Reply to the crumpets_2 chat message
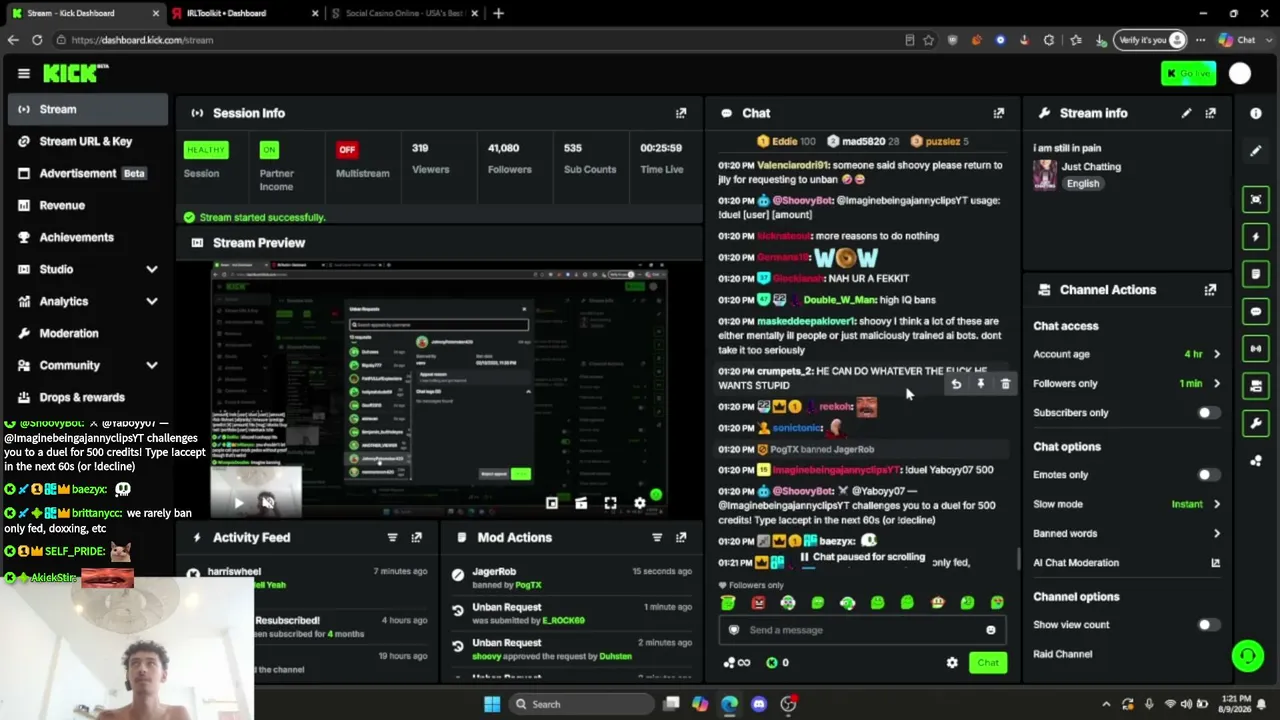 [x=956, y=384]
